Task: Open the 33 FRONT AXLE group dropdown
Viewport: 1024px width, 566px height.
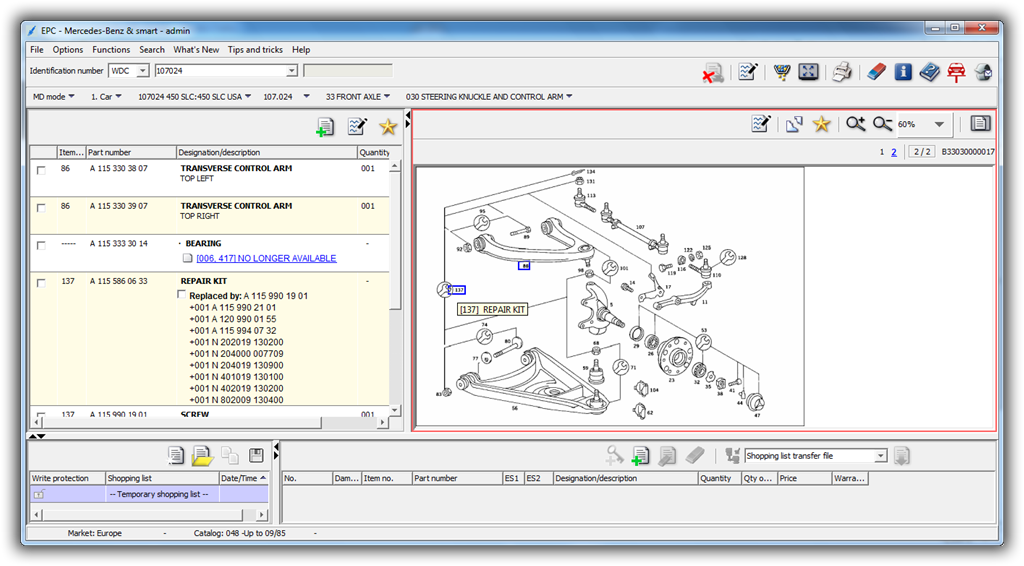Action: [358, 97]
